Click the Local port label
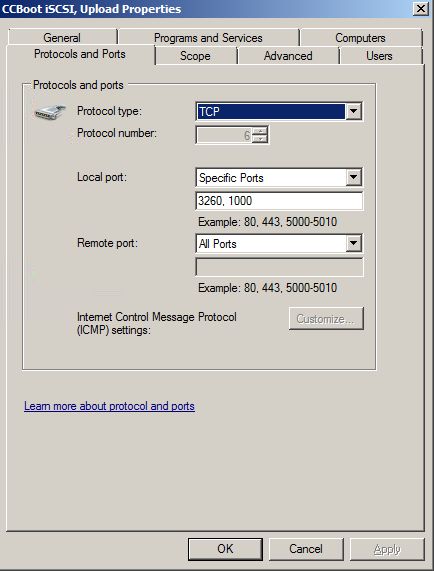Viewport: 434px width, 571px height. point(102,177)
